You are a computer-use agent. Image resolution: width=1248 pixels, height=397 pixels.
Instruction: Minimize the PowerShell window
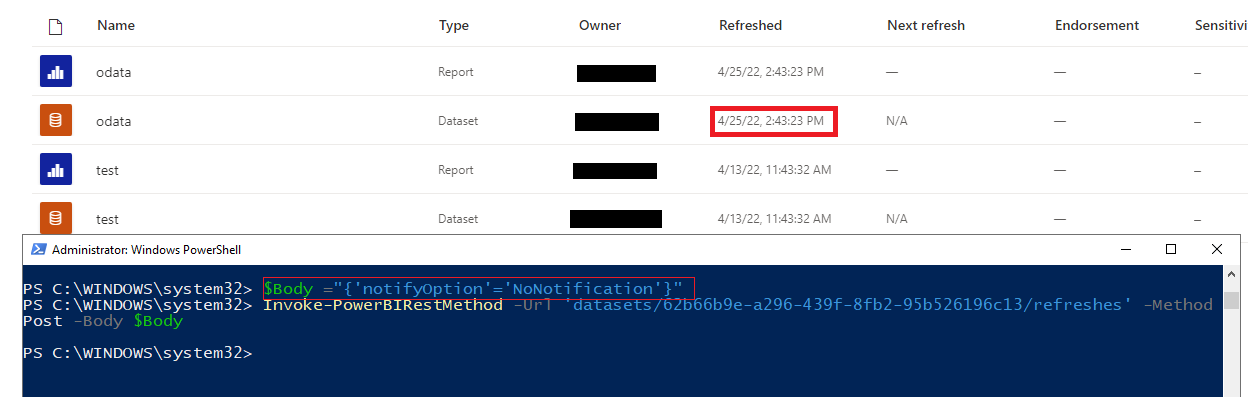[1125, 249]
